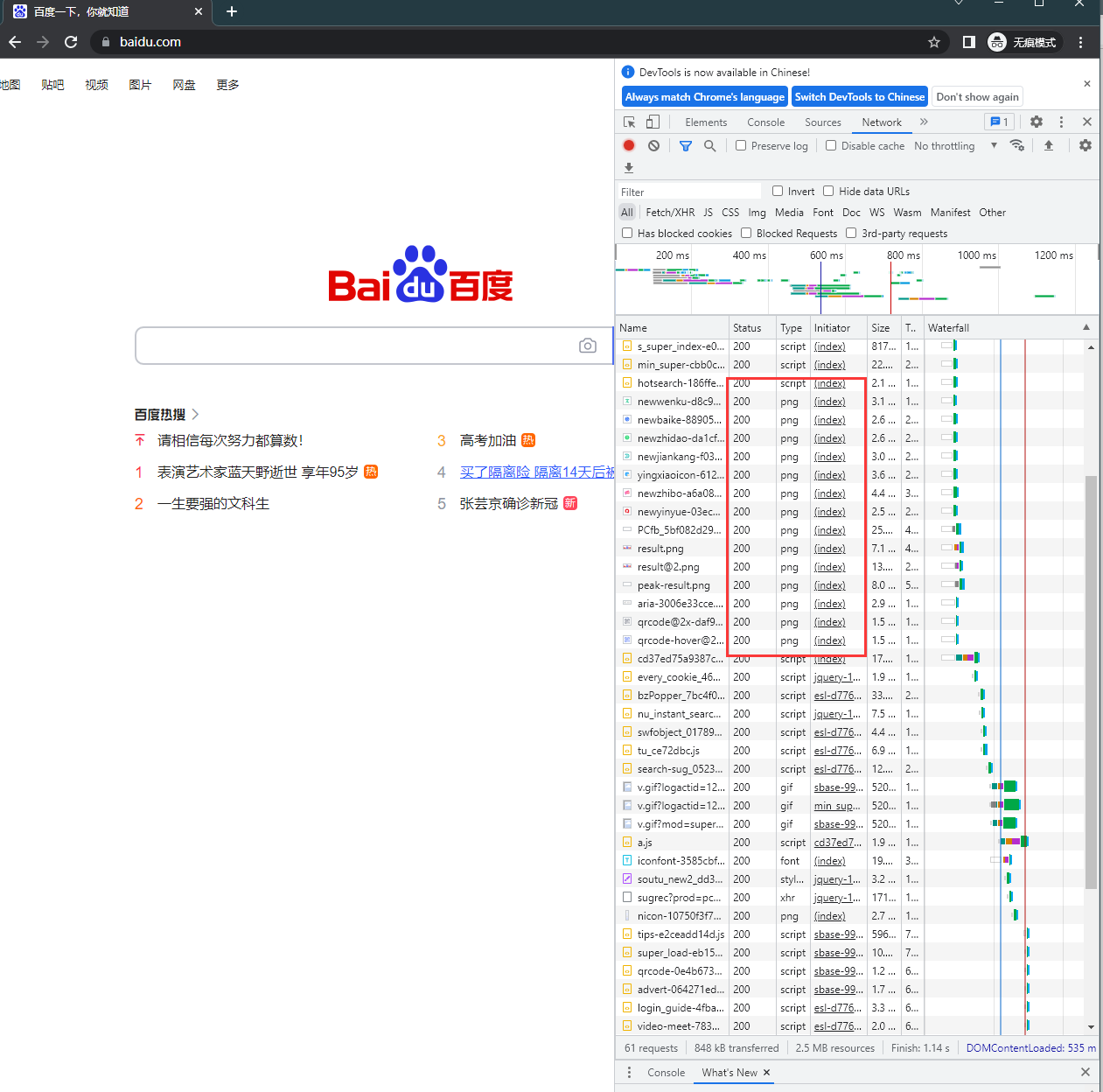Open drawer three-dot menu
The width and height of the screenshot is (1103, 1092).
coord(629,1072)
